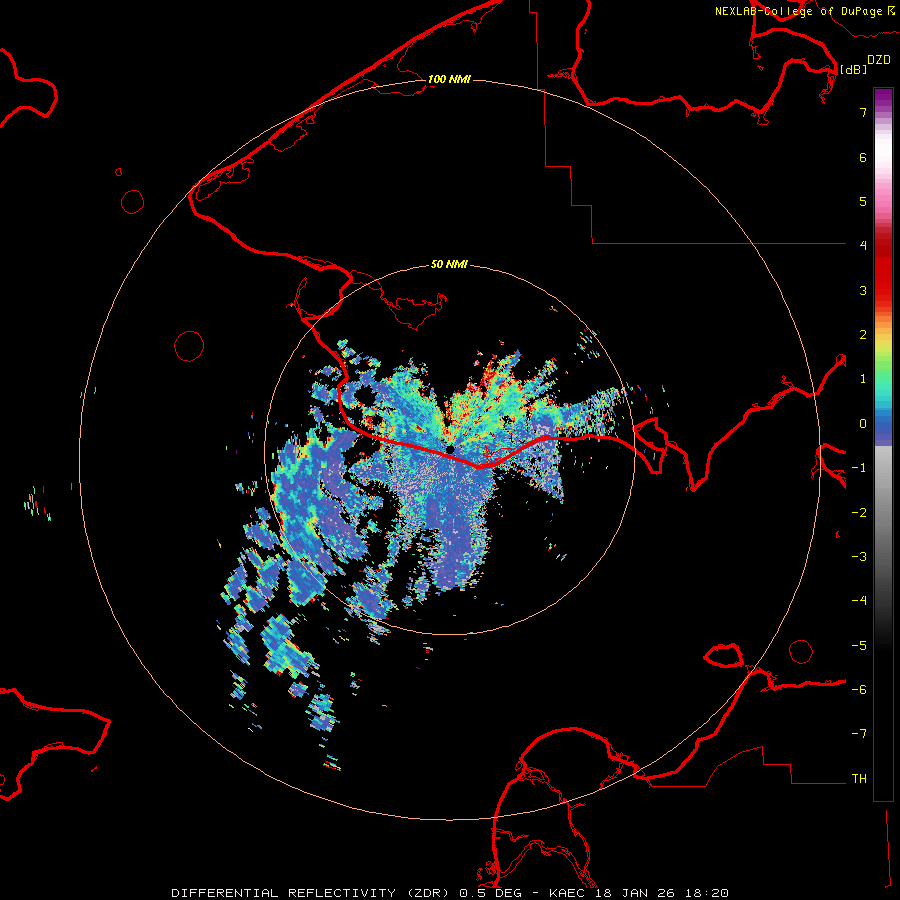Click the black radar site dot at center

[451, 449]
